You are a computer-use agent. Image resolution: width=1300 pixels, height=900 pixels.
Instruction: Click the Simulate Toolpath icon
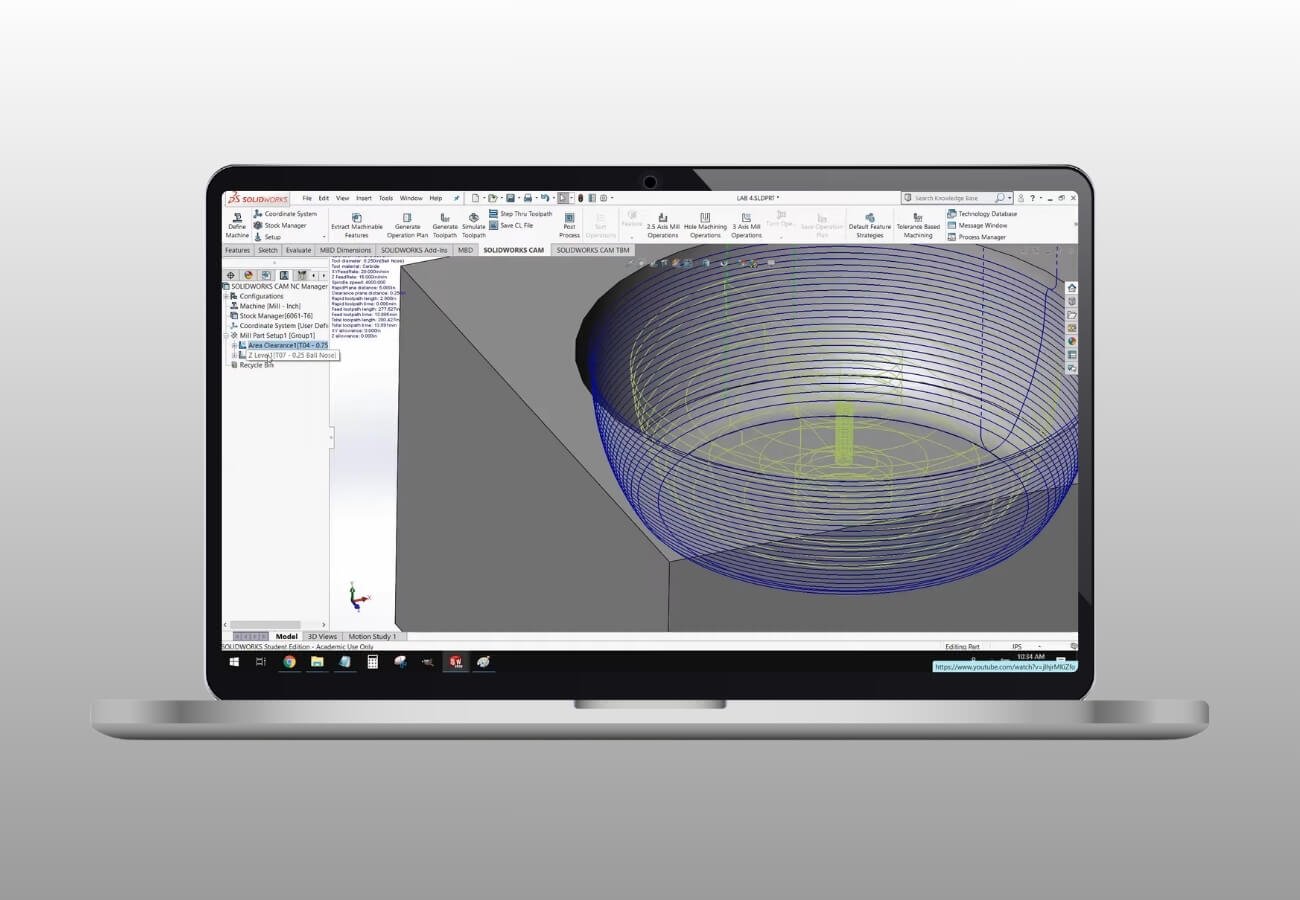(x=472, y=218)
